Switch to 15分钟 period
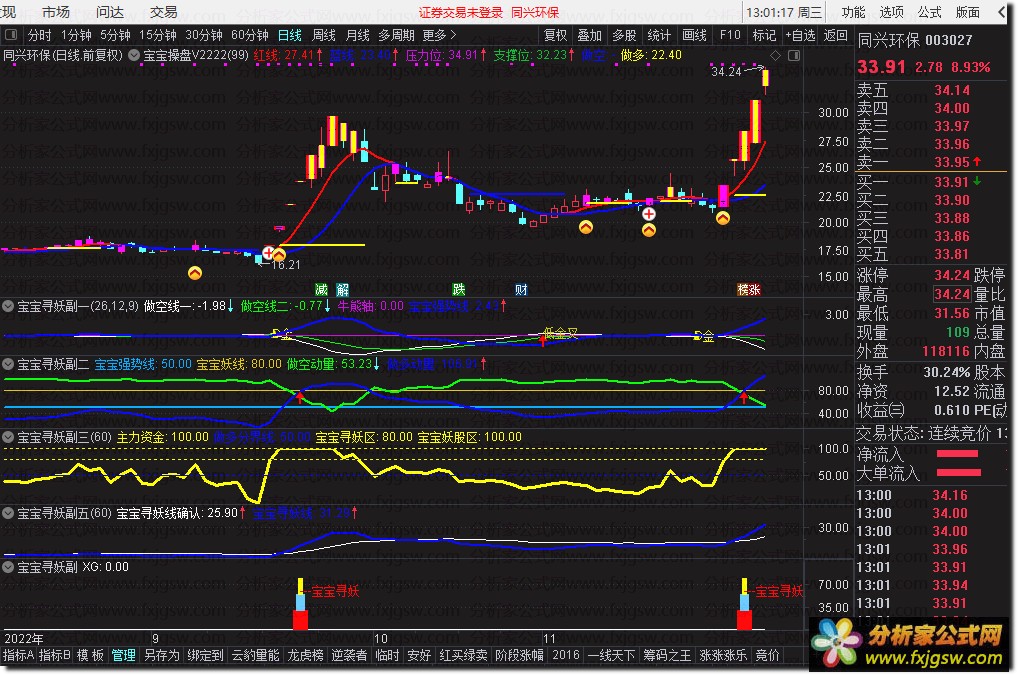This screenshot has width=1019, height=675. coord(157,35)
